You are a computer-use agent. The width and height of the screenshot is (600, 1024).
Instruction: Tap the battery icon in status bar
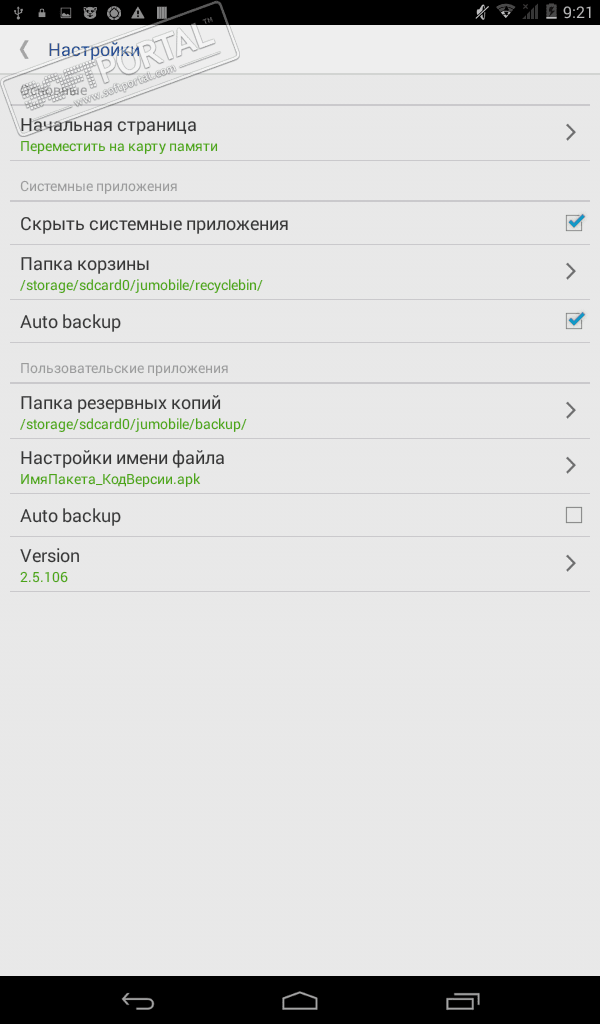click(552, 13)
